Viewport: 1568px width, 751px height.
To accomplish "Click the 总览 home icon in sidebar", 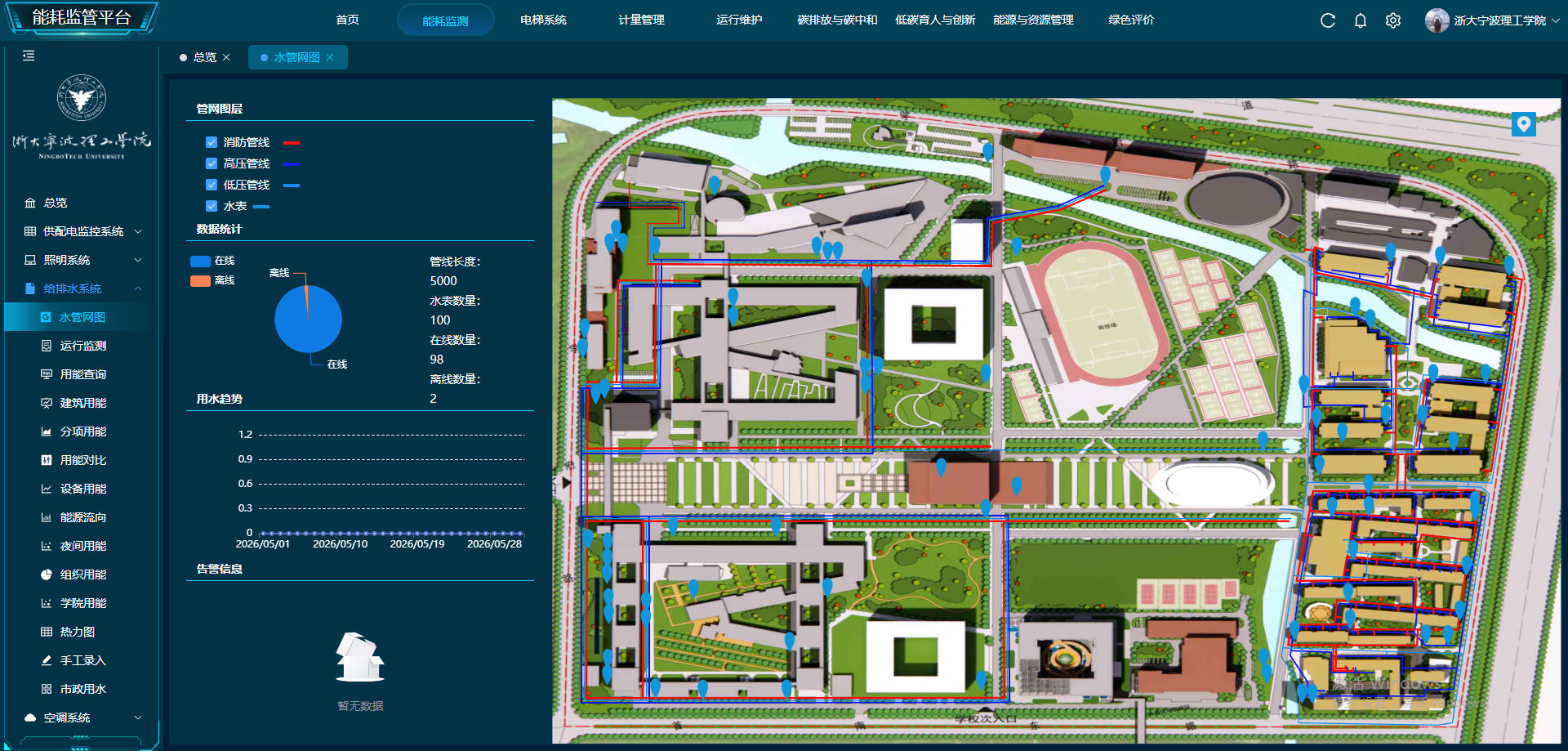I will 30,203.
